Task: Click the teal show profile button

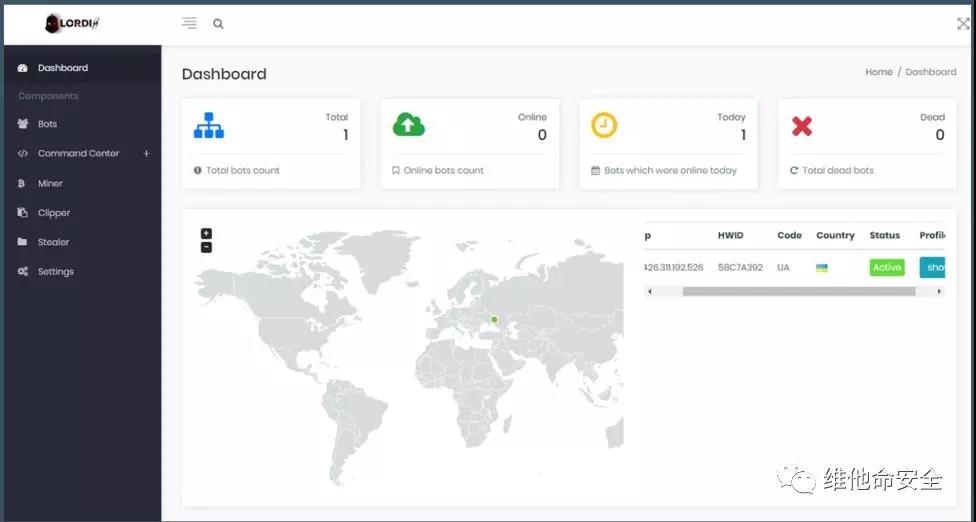Action: (x=934, y=267)
